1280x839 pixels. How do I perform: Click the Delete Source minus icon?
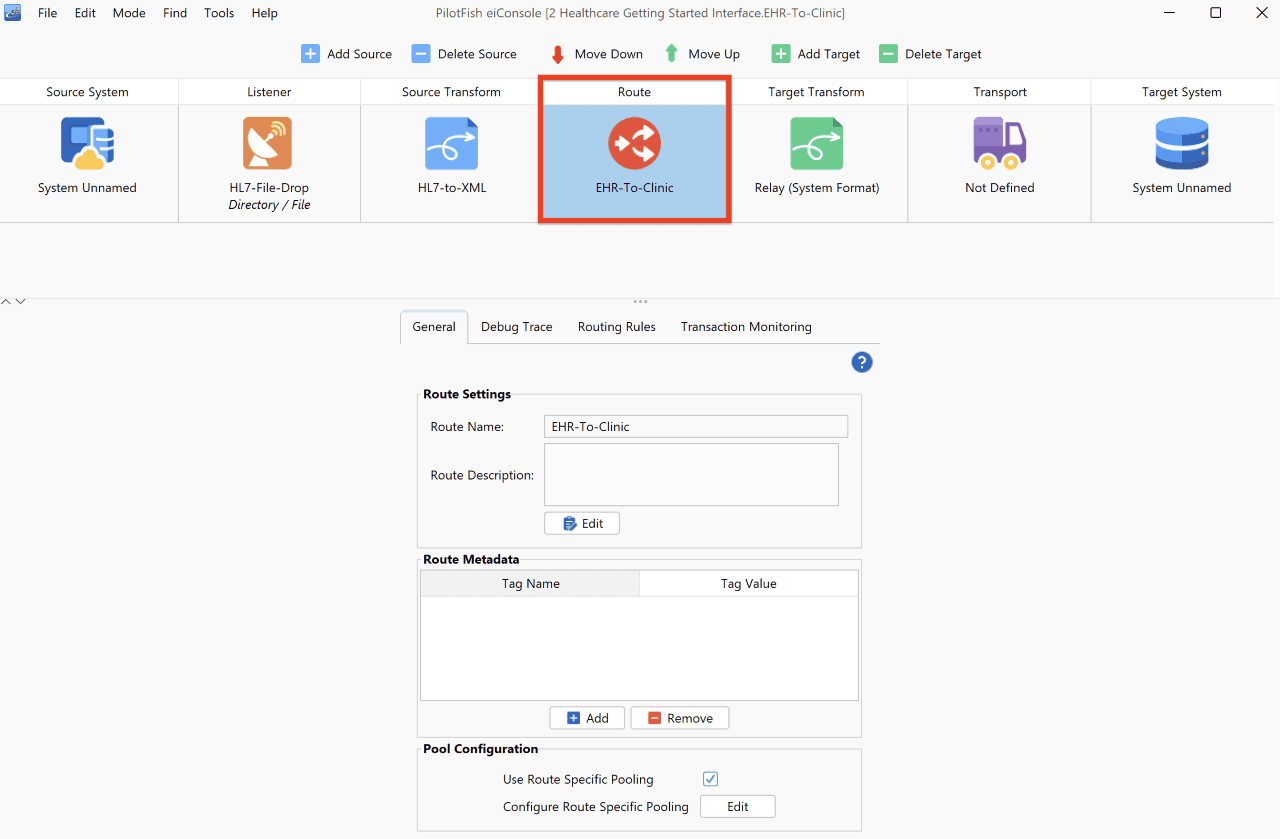[x=421, y=54]
